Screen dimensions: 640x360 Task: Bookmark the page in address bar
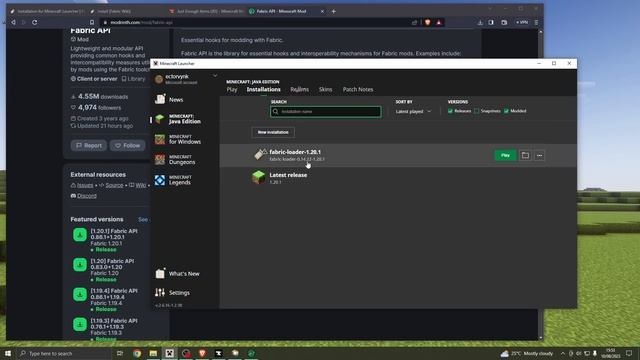pos(92,22)
